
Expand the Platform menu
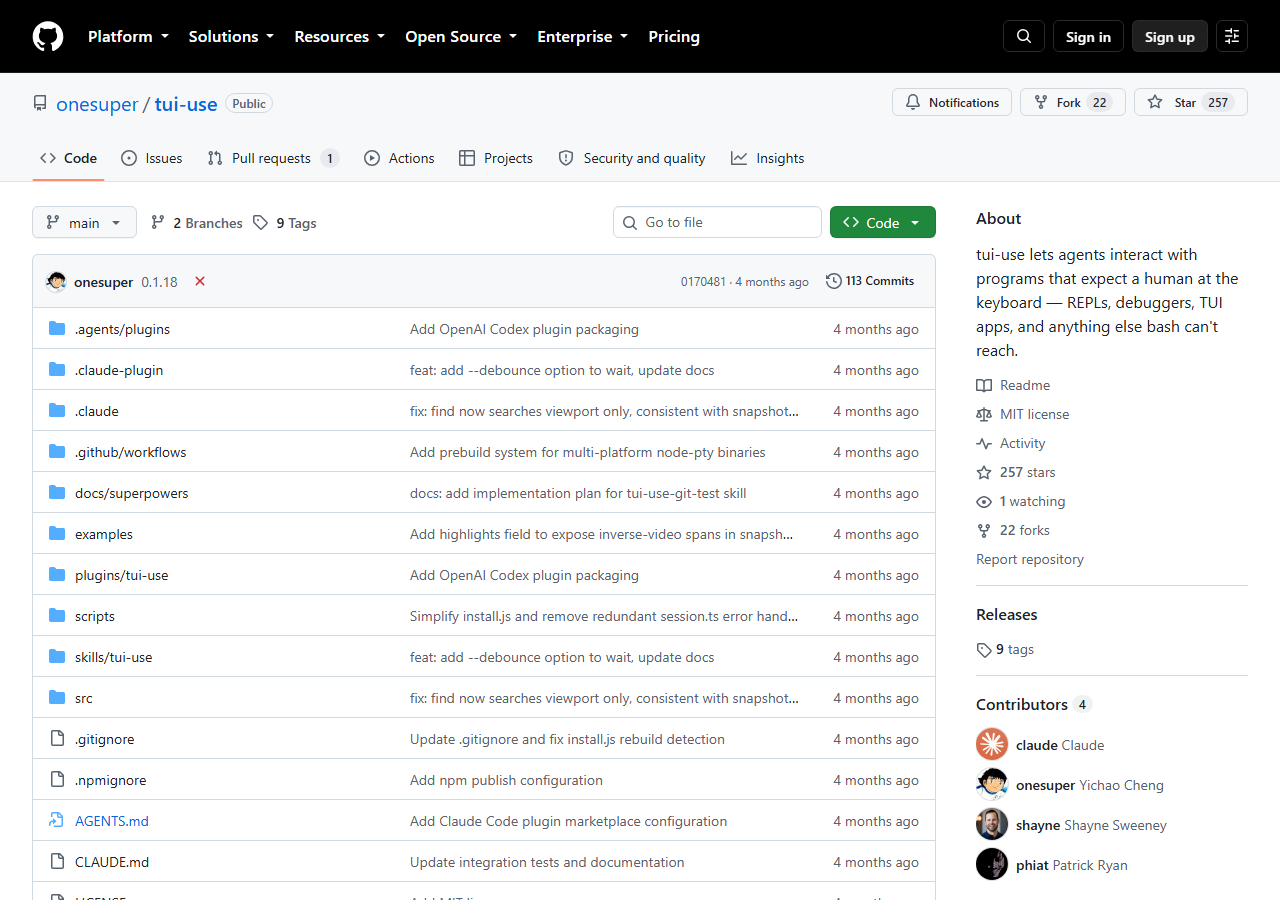click(128, 37)
